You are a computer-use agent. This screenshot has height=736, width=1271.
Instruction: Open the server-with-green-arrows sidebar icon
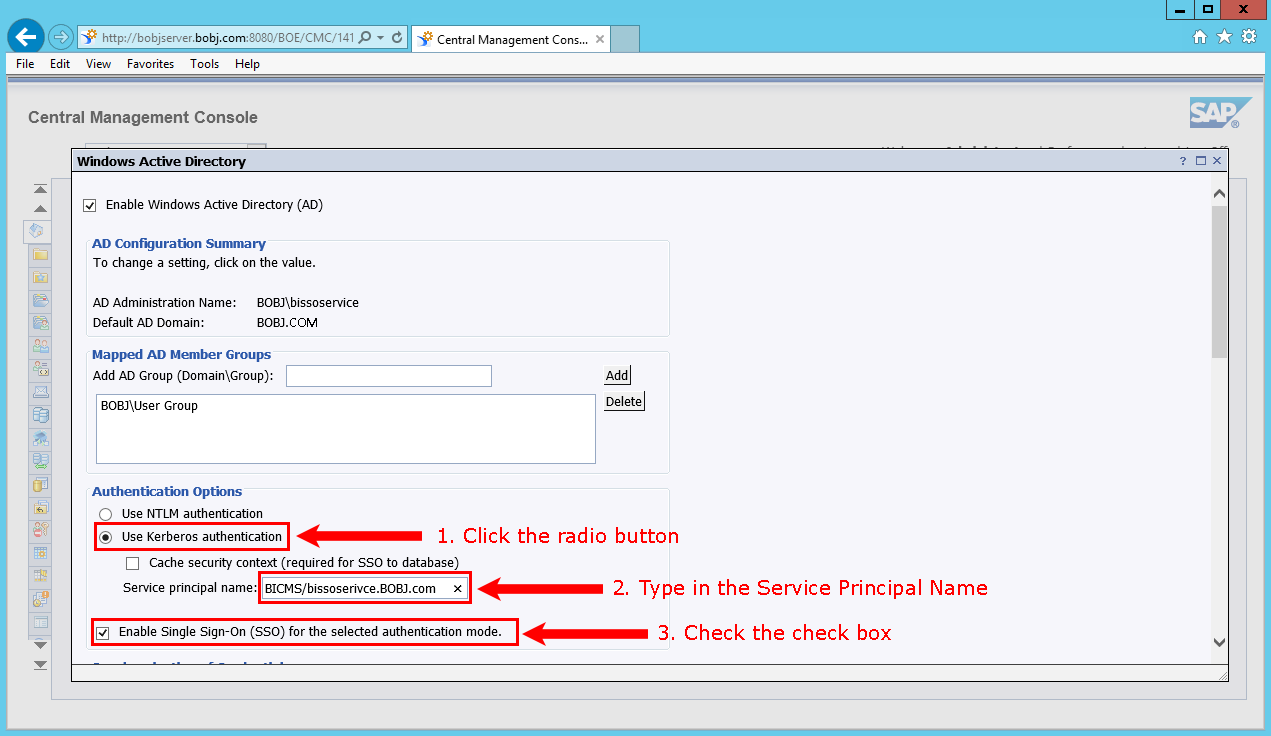click(41, 461)
